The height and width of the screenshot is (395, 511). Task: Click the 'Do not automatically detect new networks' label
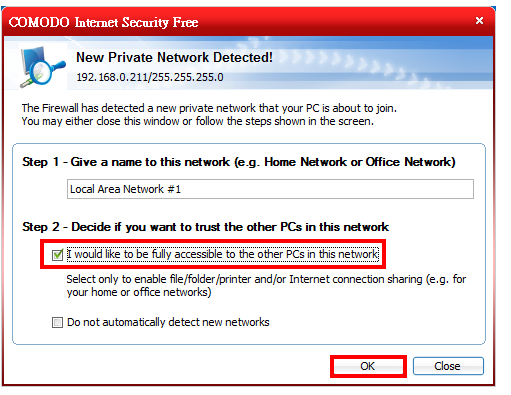tap(168, 322)
